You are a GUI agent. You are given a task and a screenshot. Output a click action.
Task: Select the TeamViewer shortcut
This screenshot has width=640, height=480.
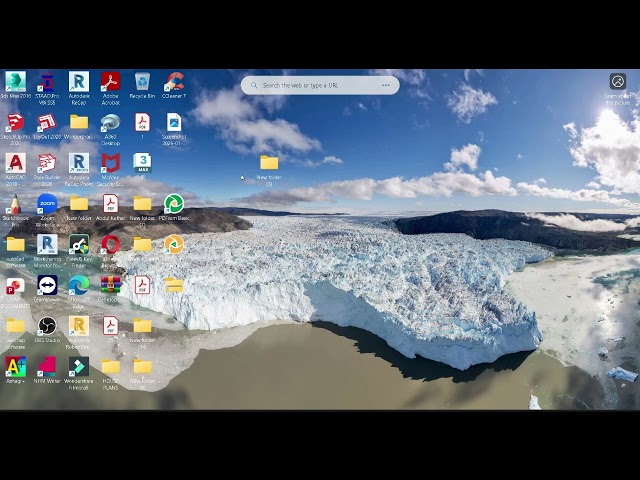pos(47,284)
